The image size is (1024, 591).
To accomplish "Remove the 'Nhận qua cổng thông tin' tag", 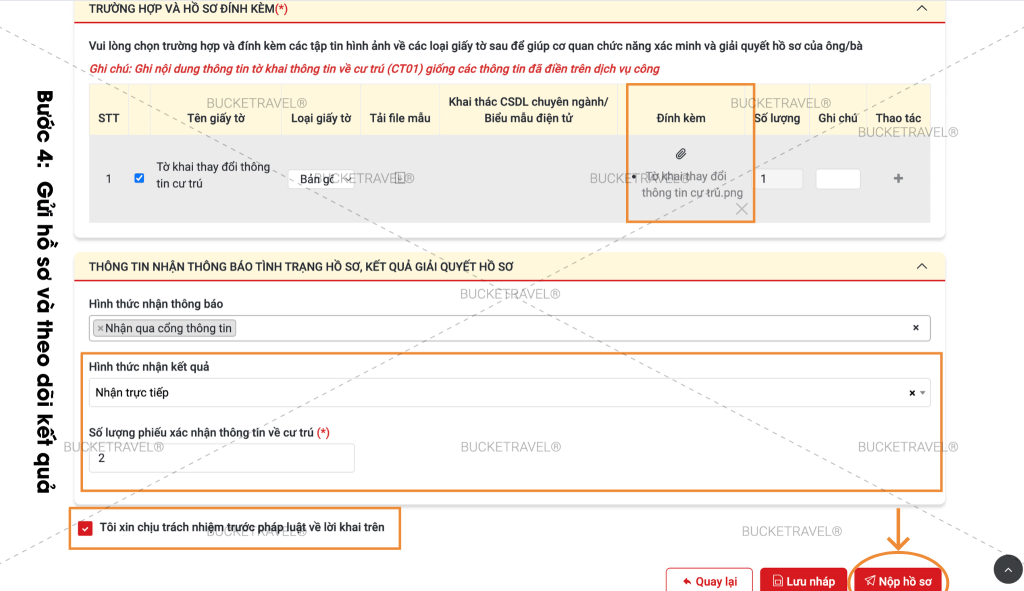I will [x=100, y=328].
